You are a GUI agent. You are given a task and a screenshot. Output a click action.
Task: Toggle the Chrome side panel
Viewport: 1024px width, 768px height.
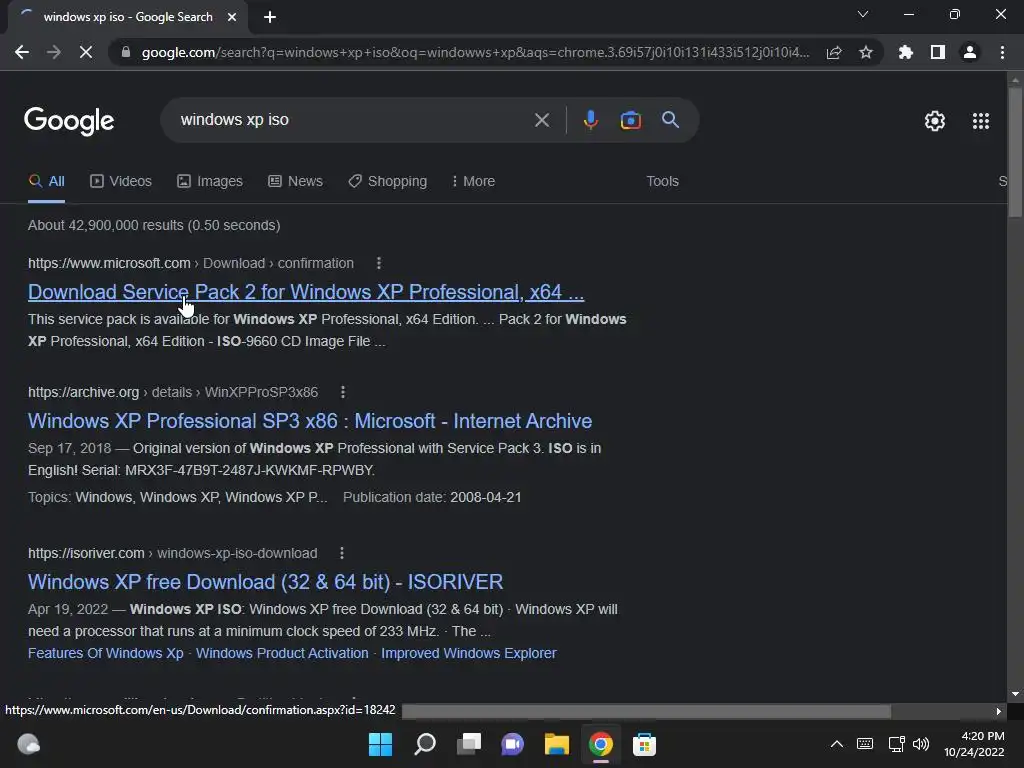[938, 52]
